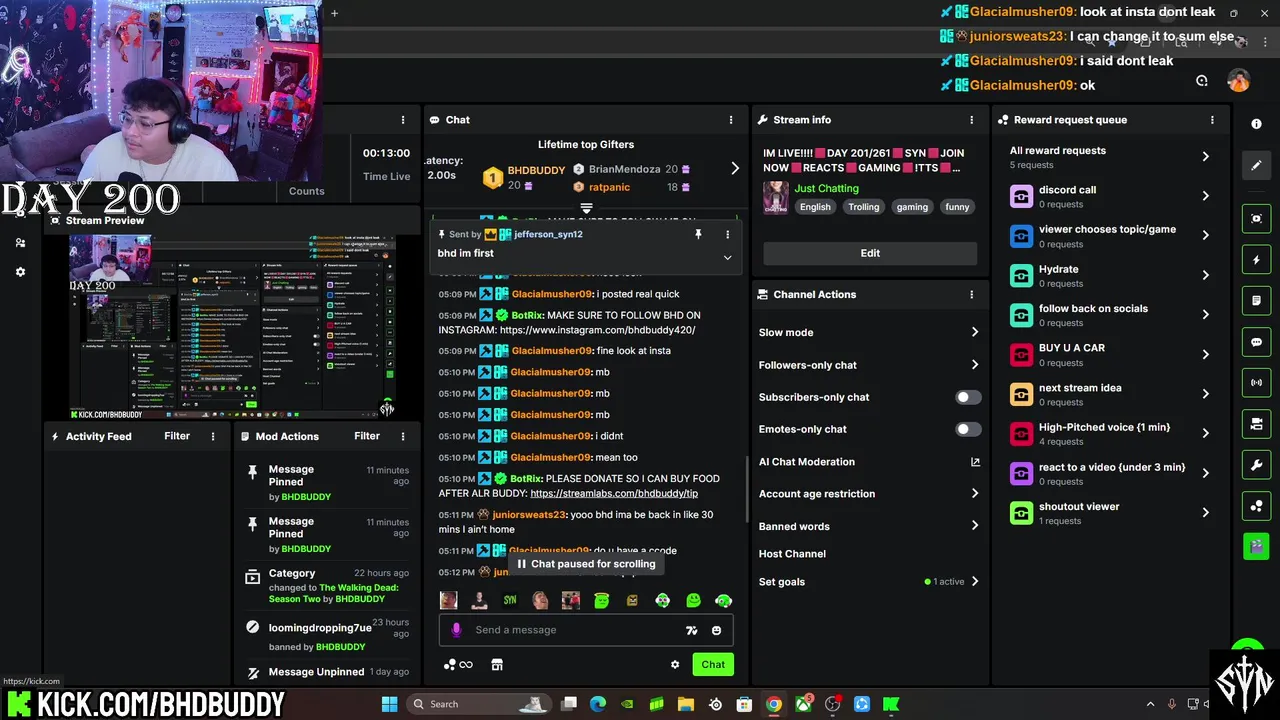Click the gaming tag in Stream info
The image size is (1280, 720).
coord(912,207)
